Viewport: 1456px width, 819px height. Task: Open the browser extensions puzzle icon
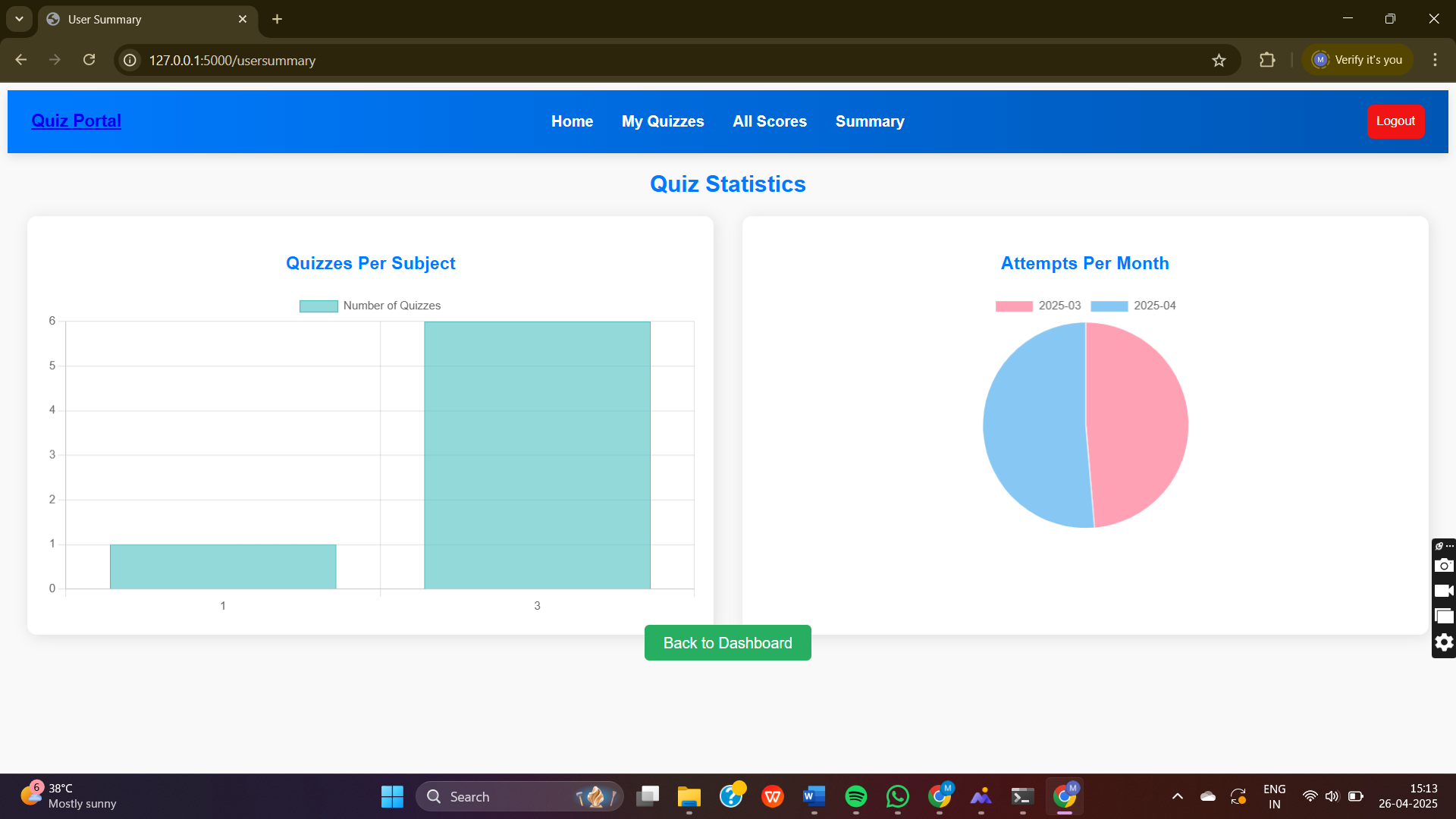[1267, 60]
